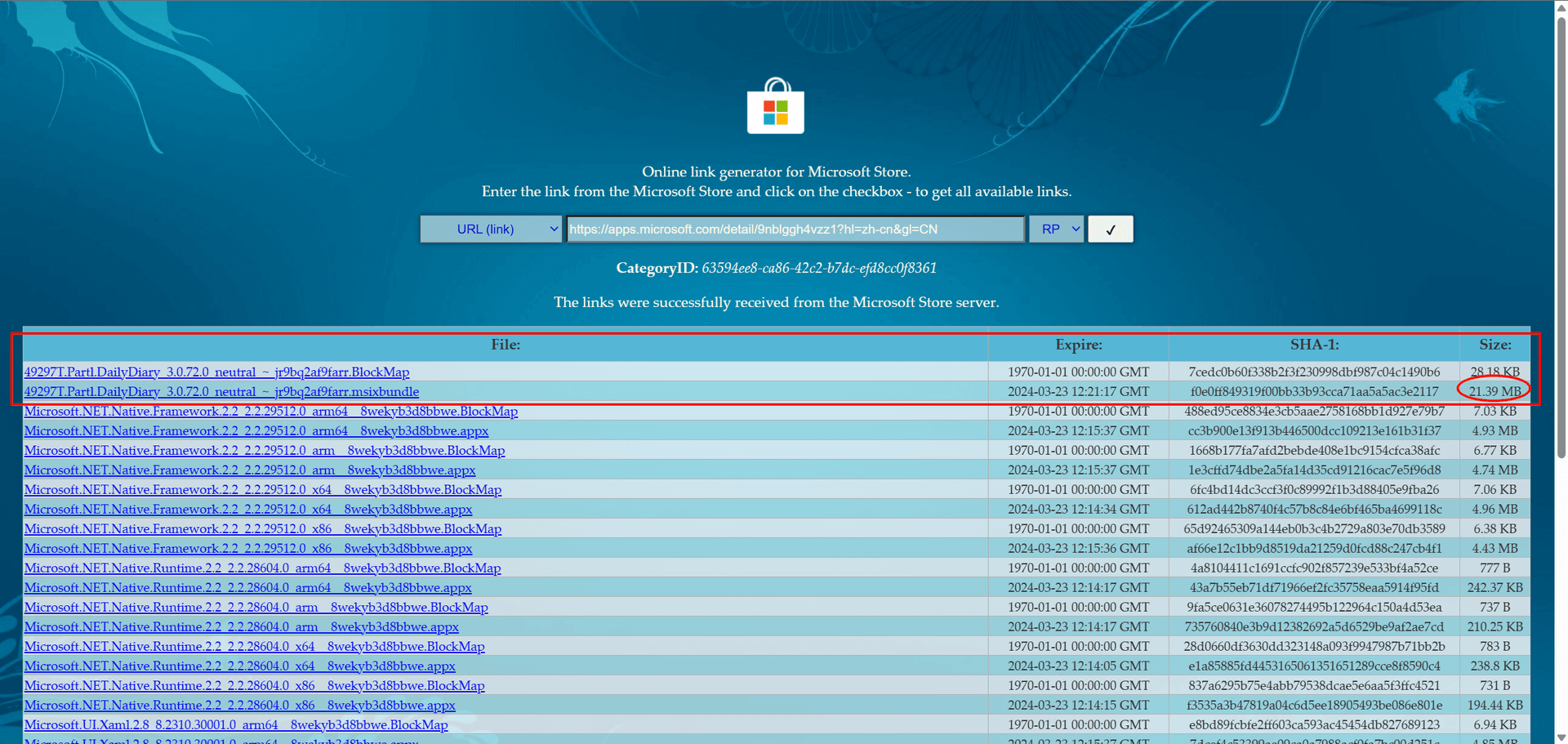Select the CategoryID value text
Image resolution: width=1568 pixels, height=744 pixels.
[819, 268]
